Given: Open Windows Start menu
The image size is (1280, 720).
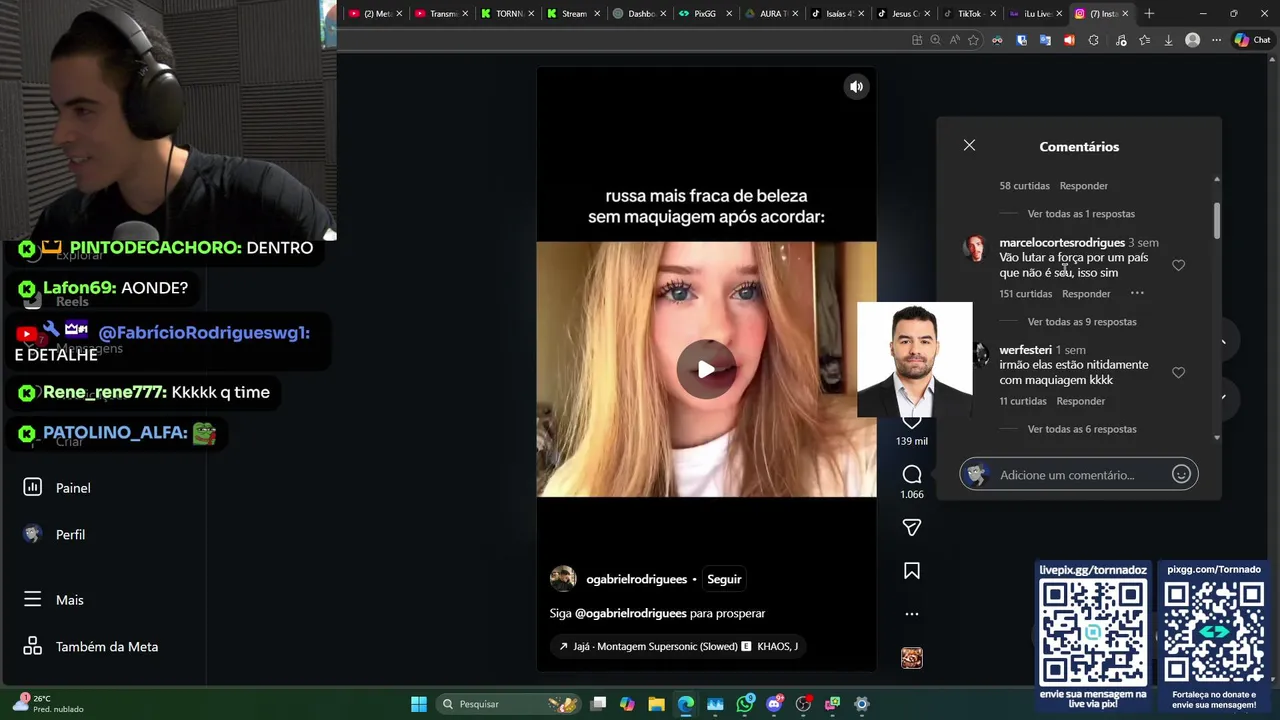Looking at the screenshot, I should click(419, 704).
